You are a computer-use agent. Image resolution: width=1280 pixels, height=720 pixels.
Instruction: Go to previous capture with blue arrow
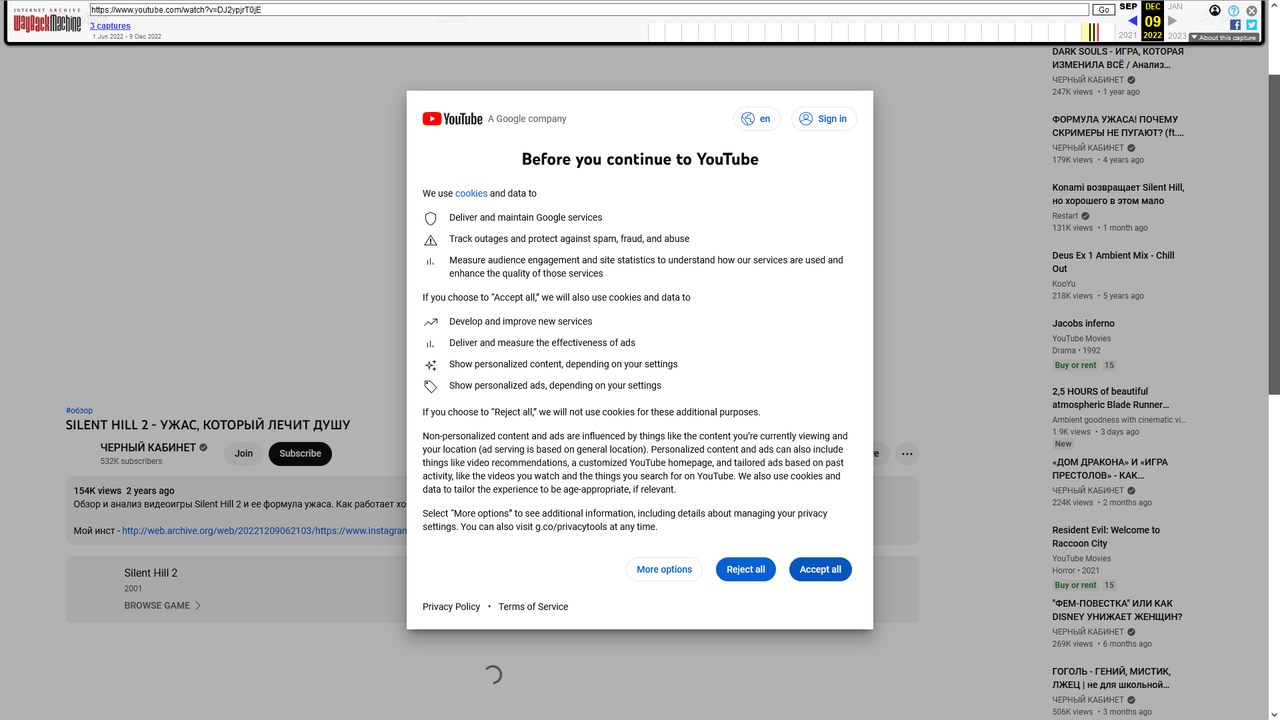[1132, 21]
